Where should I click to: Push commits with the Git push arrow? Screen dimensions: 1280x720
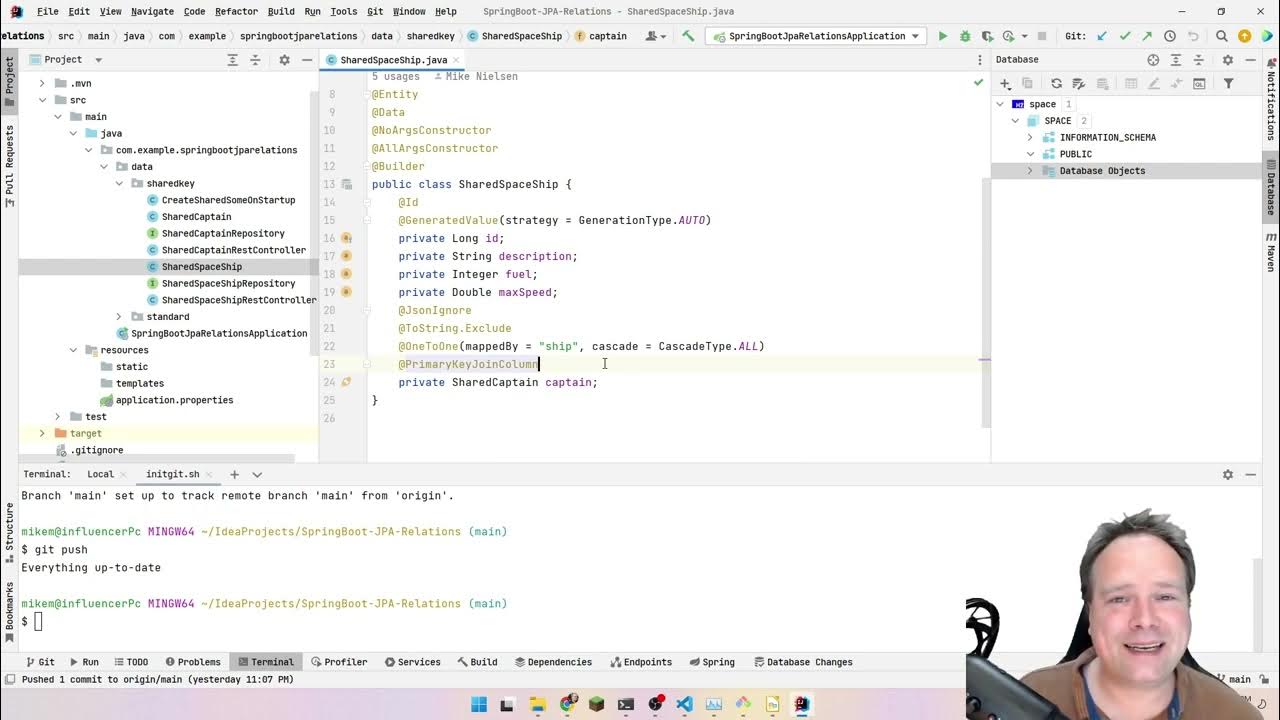coord(1147,36)
